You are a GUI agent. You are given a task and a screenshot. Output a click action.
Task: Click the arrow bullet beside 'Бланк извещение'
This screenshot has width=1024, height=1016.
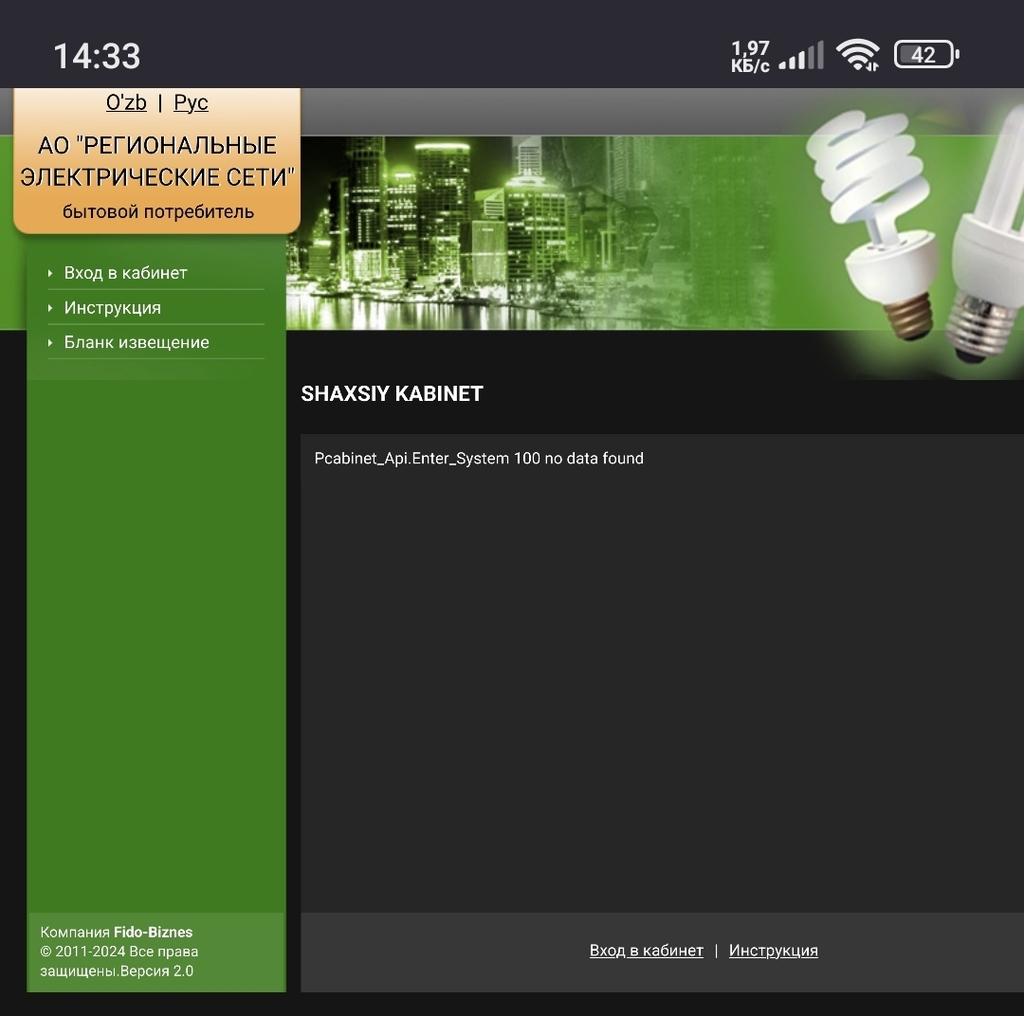tap(50, 342)
